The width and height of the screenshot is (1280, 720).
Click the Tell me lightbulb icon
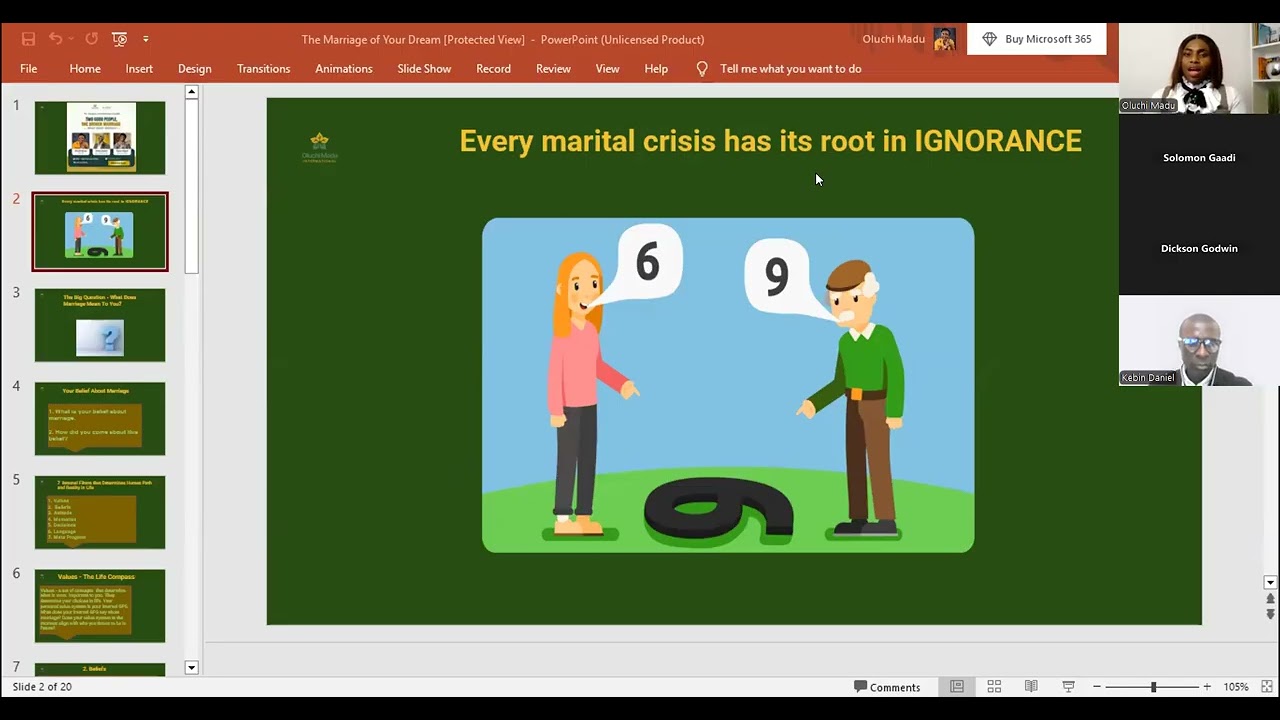click(702, 69)
